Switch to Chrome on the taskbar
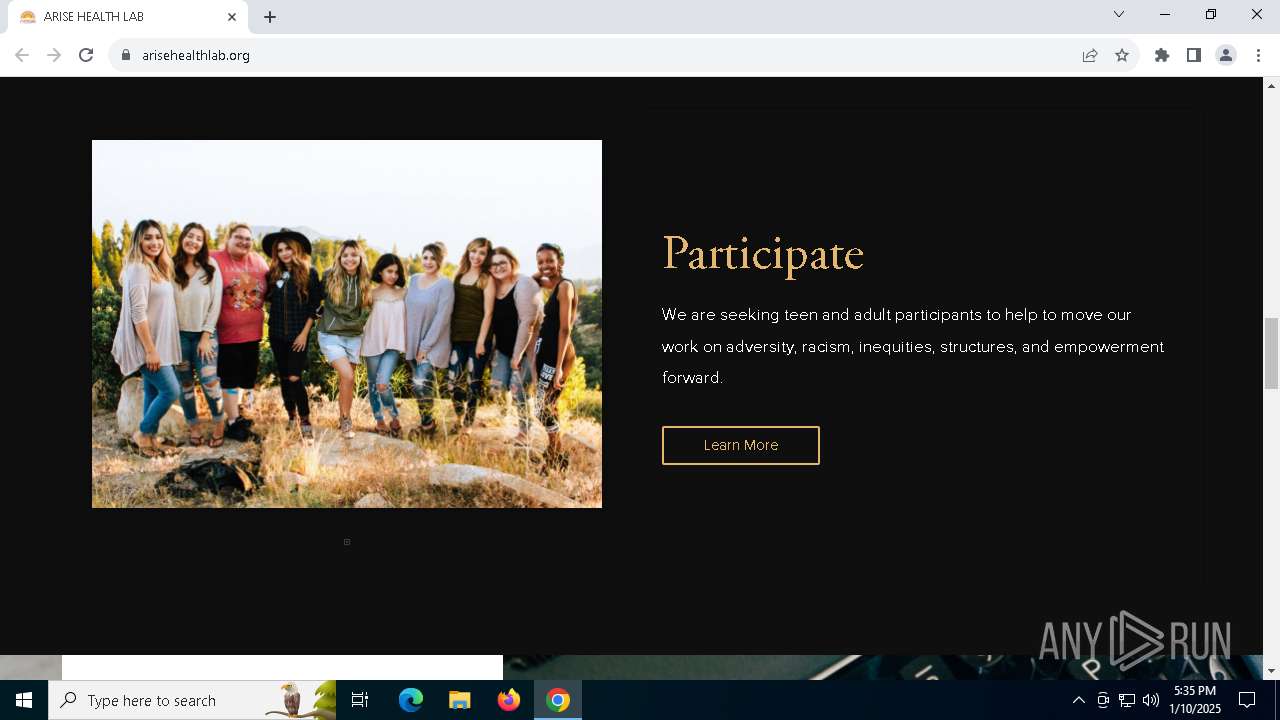The width and height of the screenshot is (1280, 720). (558, 700)
